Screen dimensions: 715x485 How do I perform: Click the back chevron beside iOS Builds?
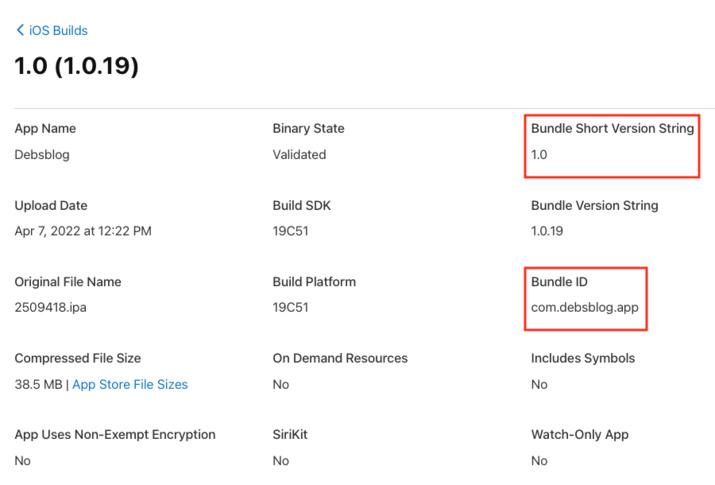click(19, 31)
